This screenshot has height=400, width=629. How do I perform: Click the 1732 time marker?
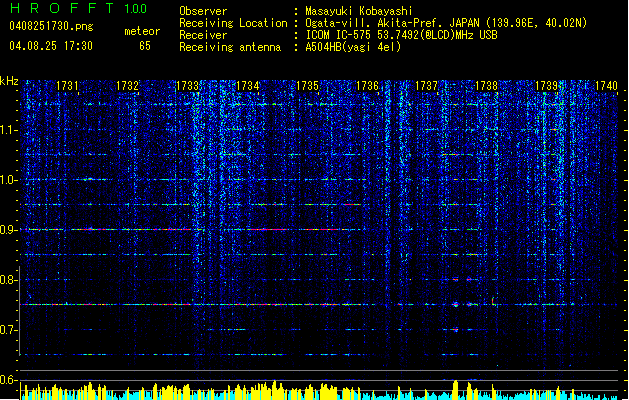(127, 86)
